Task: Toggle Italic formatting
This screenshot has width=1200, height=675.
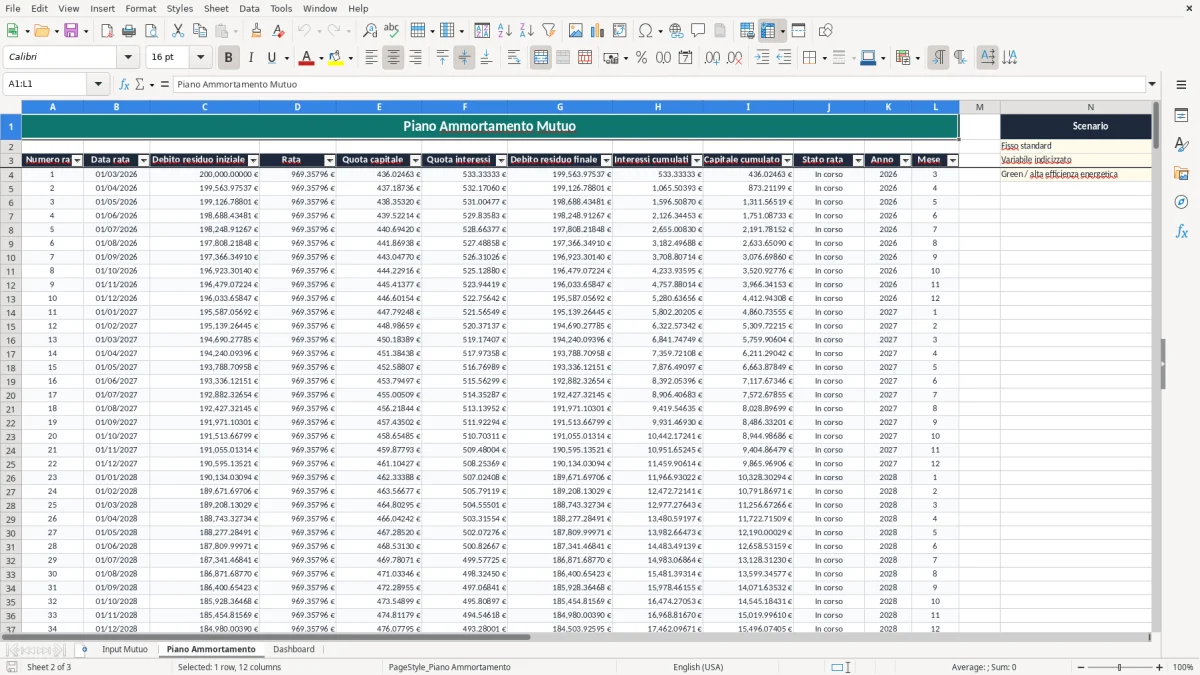Action: 250,58
